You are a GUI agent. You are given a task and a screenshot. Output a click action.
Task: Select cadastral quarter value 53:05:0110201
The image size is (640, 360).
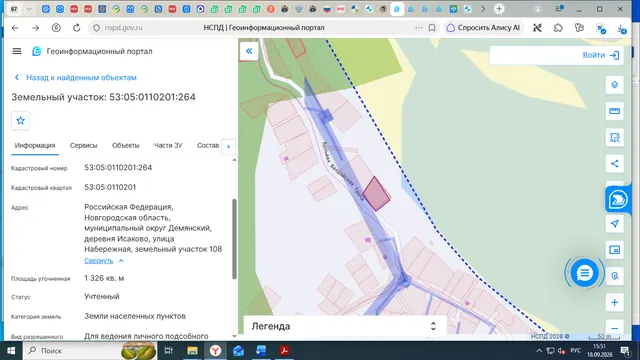click(x=110, y=187)
